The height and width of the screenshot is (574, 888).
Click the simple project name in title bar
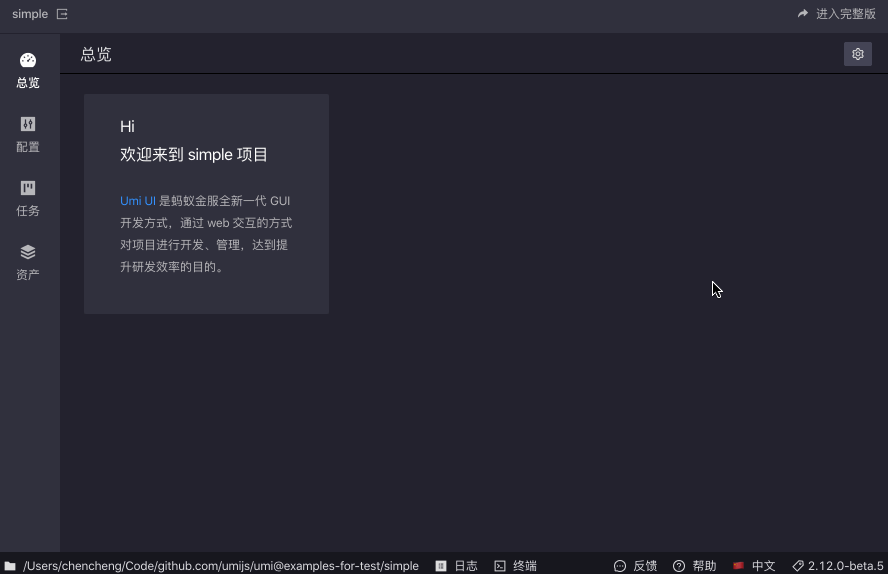tap(30, 14)
